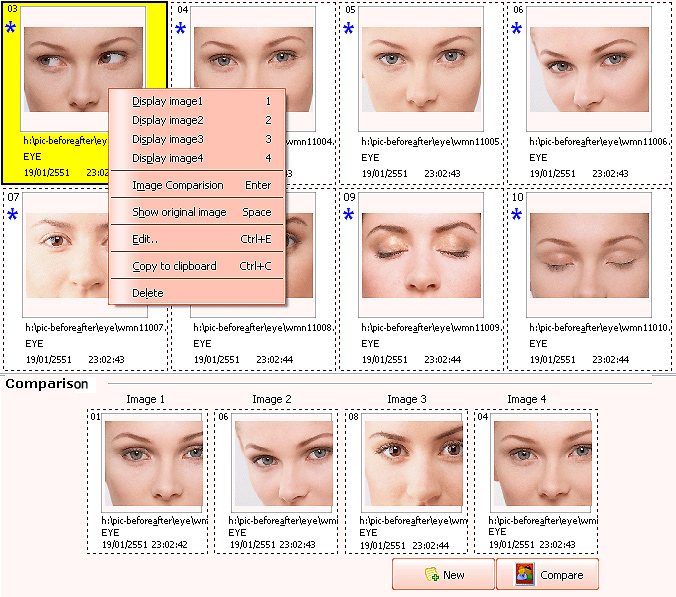Select thumbnail 03 with yellow highlight
Screen dimensions: 676x597
[x=83, y=69]
